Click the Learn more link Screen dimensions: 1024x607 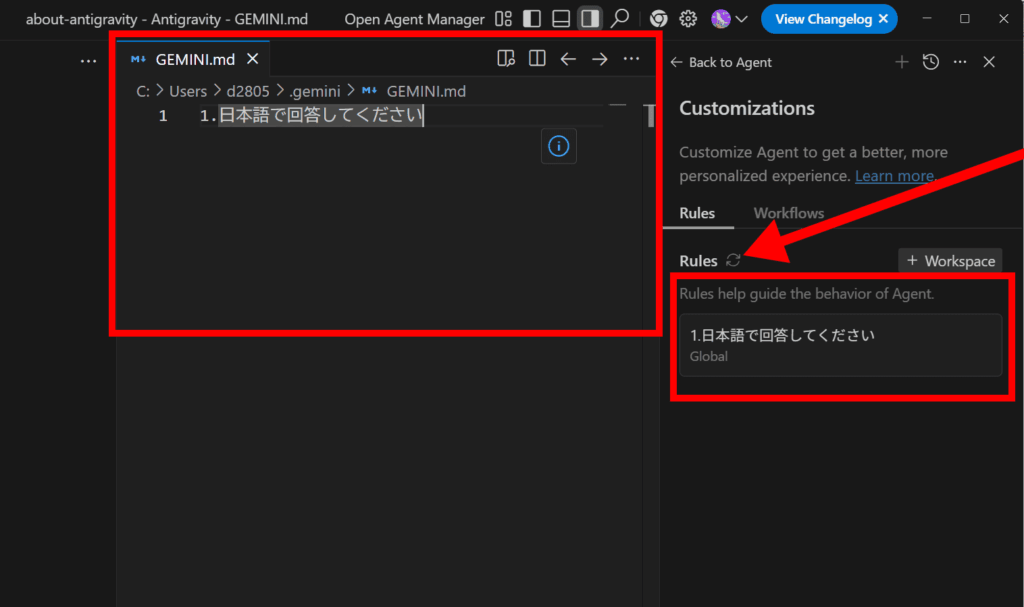pyautogui.click(x=894, y=176)
